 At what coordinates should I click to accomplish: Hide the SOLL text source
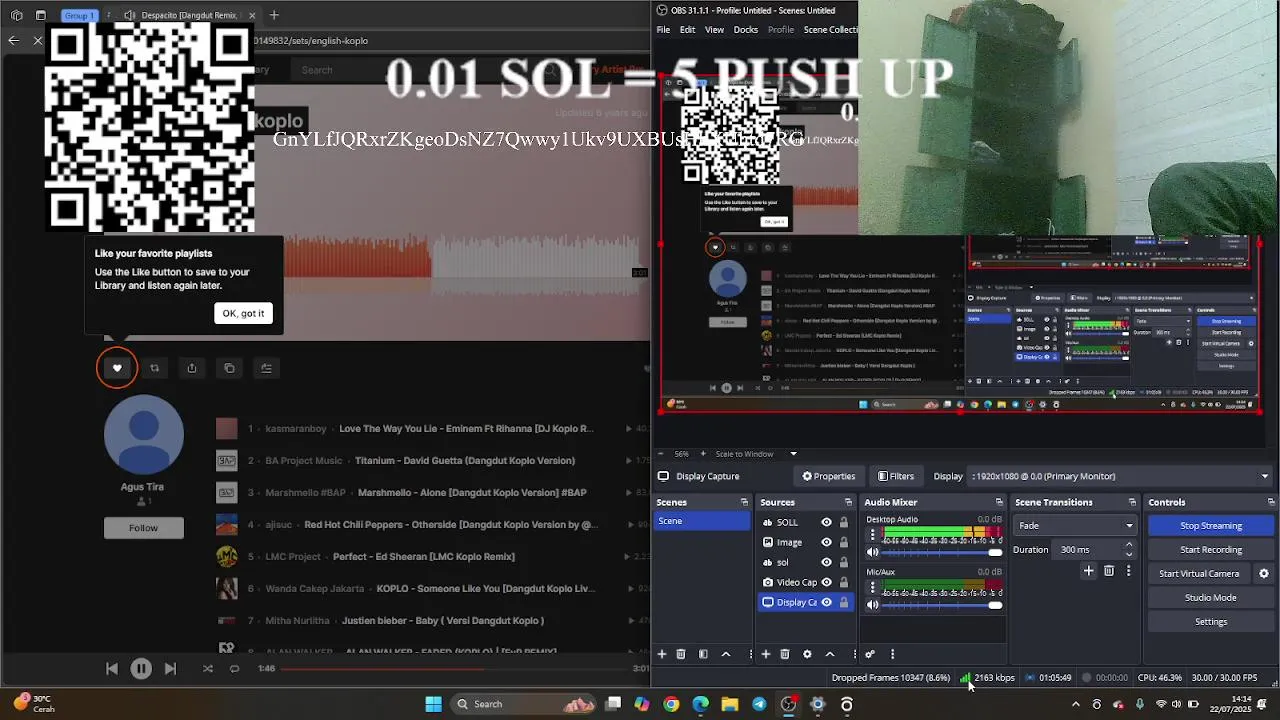point(826,522)
